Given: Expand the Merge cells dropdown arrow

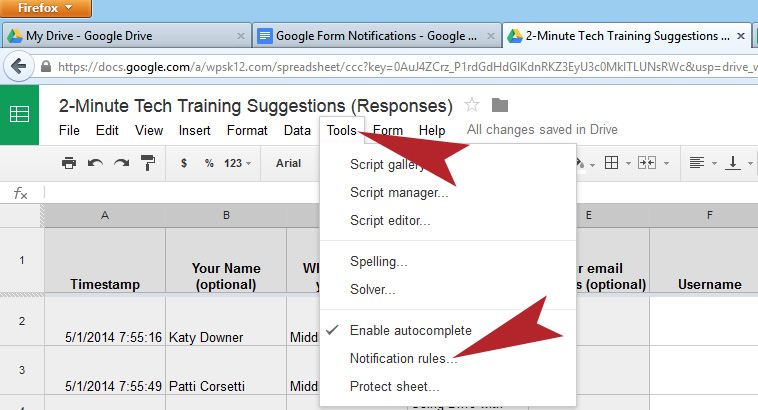Looking at the screenshot, I should pos(666,163).
